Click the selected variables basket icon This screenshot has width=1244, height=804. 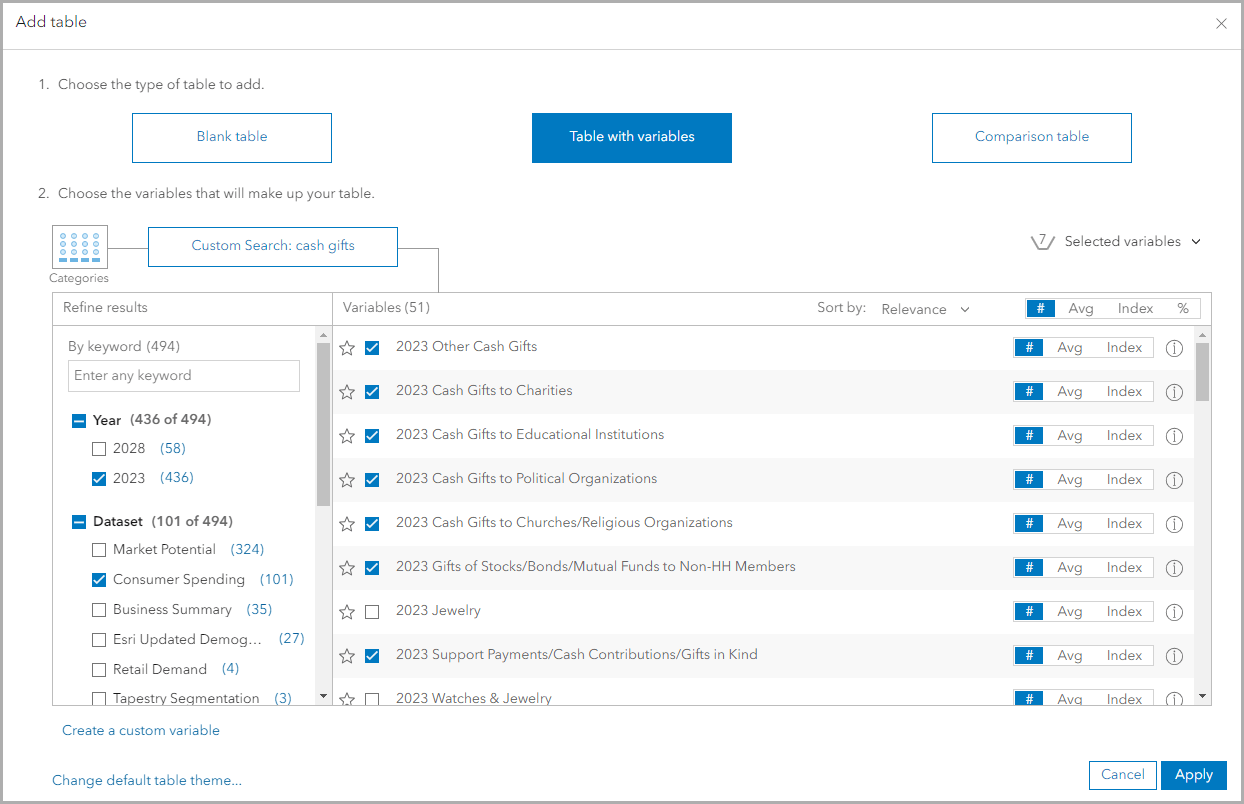click(x=1043, y=242)
